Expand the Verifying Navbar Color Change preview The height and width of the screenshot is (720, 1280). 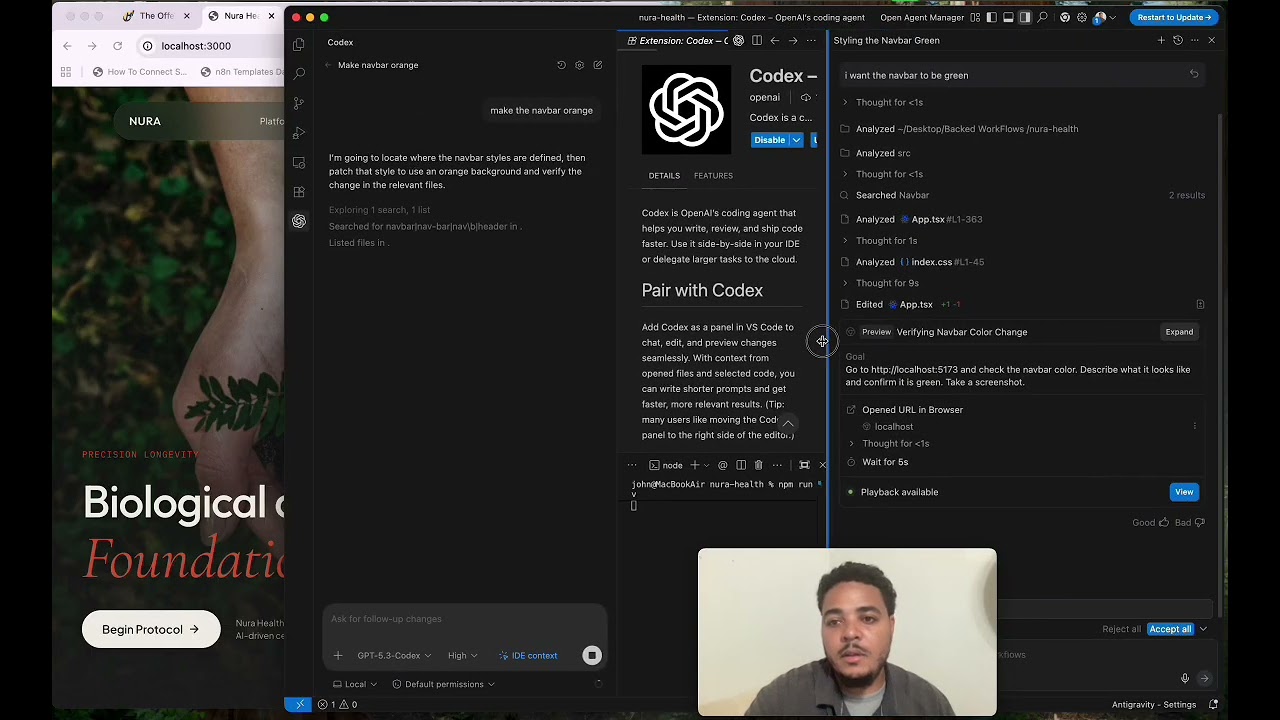1179,332
